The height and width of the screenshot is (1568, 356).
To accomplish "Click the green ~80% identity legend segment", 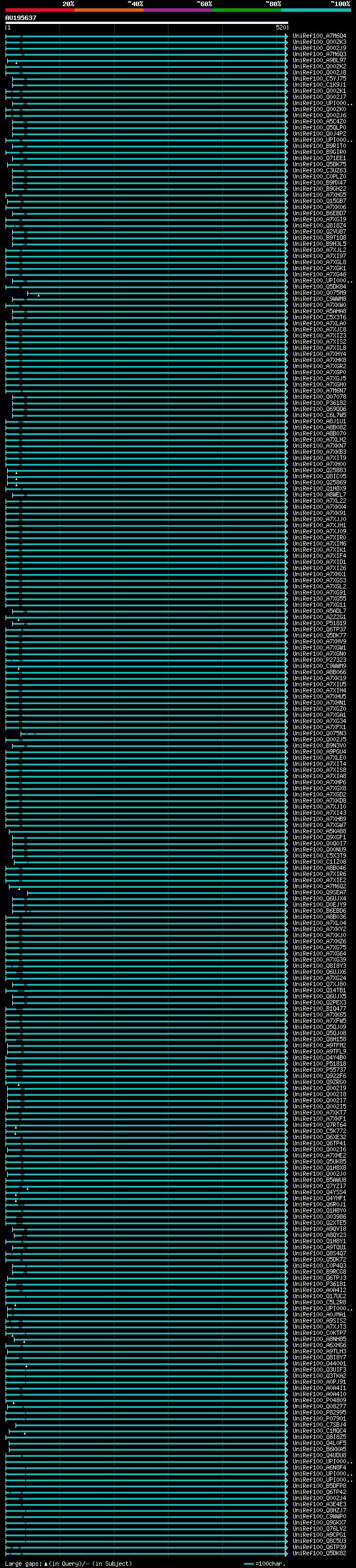I will tap(246, 10).
